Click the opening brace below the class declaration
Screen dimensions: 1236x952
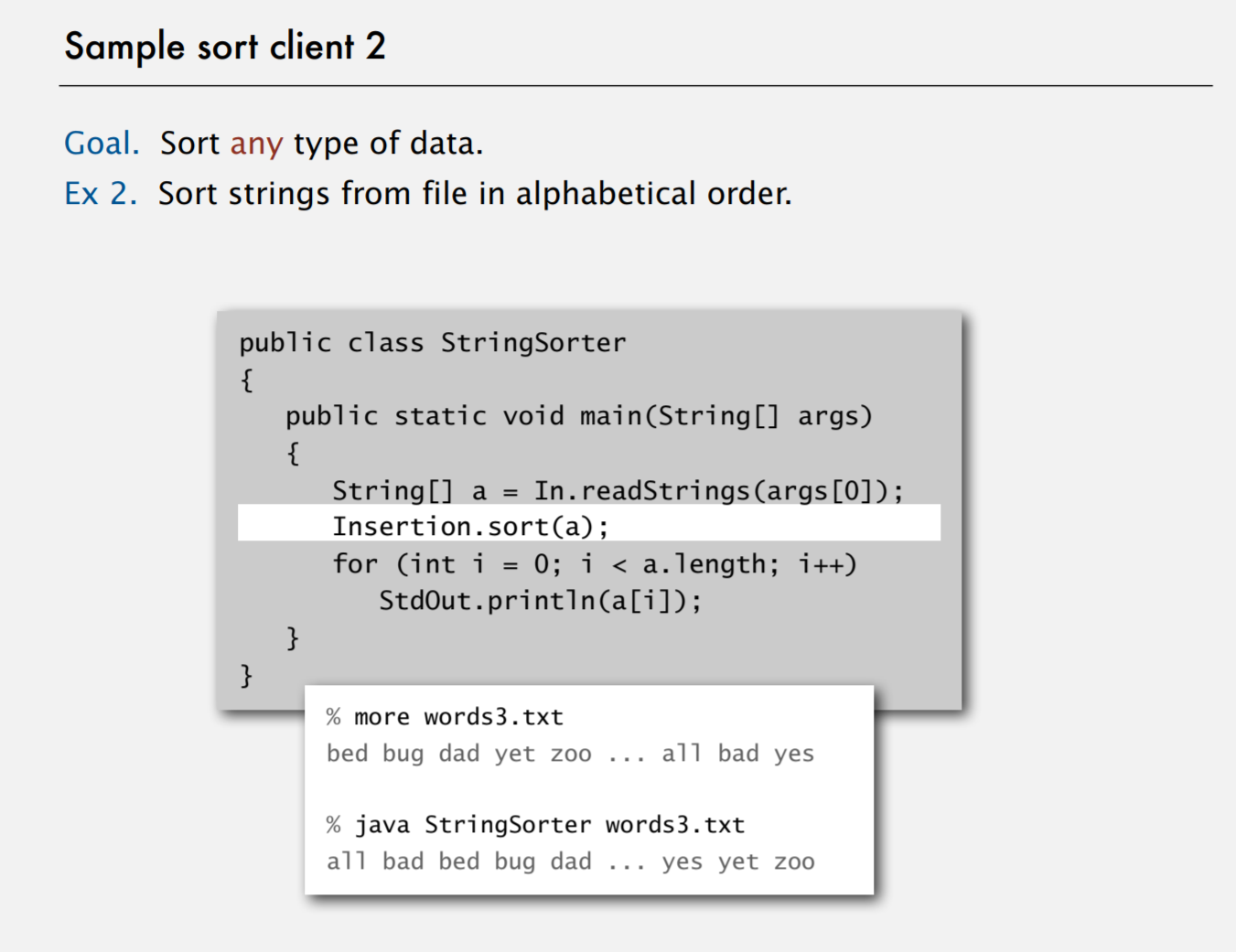tap(246, 380)
